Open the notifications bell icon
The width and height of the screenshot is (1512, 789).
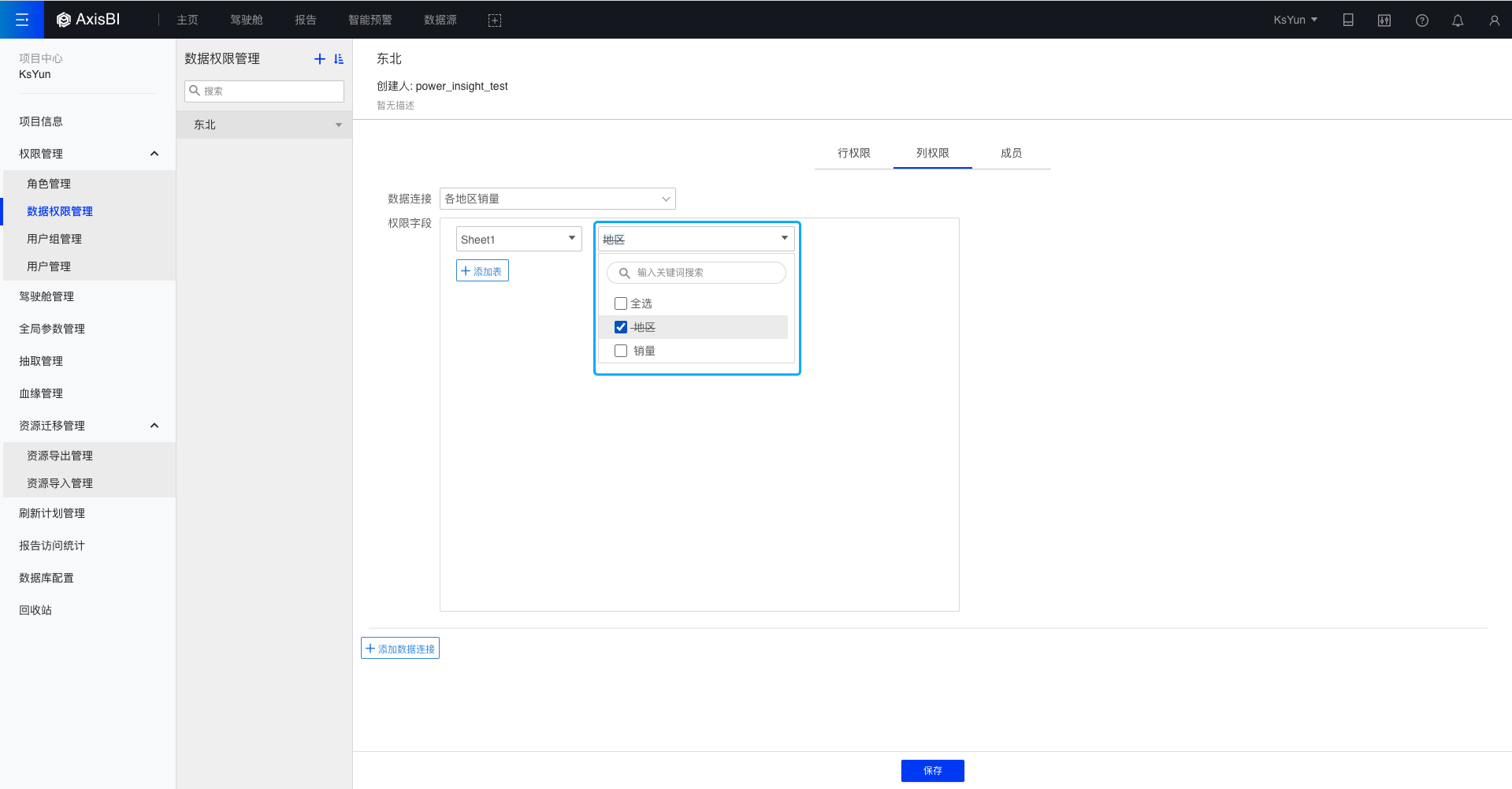[1458, 20]
